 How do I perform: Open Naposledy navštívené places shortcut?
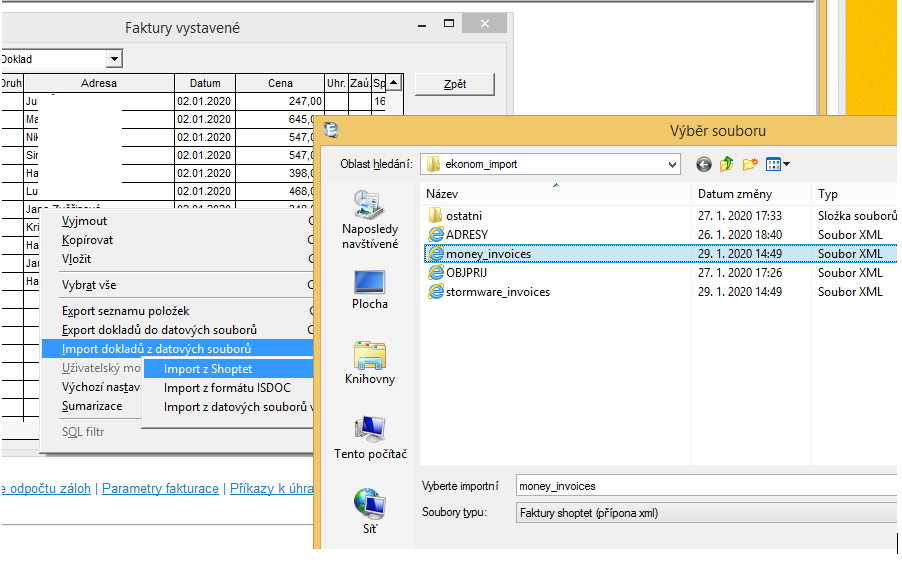[x=370, y=219]
